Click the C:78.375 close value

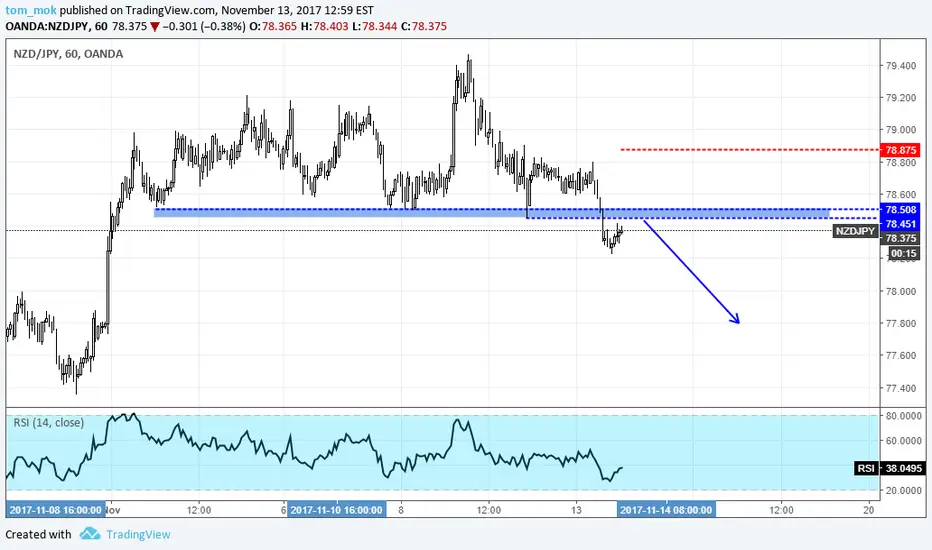point(424,27)
